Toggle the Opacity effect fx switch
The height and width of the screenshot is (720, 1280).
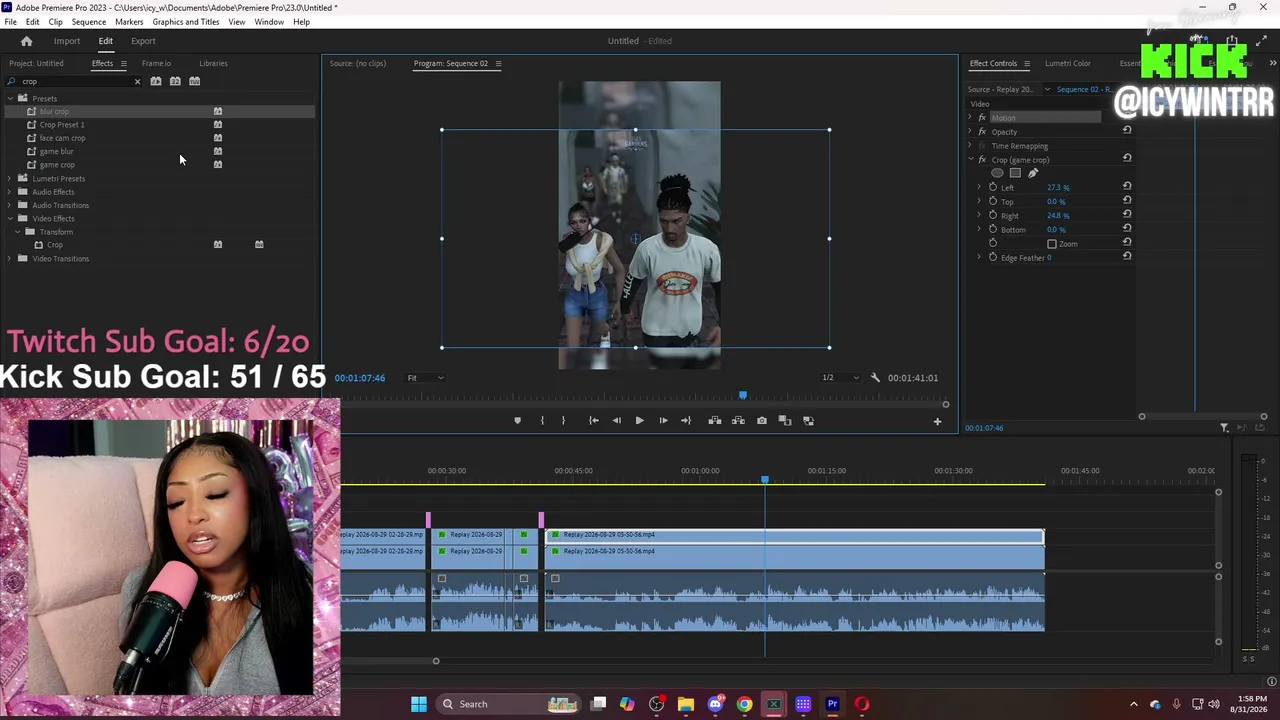pyautogui.click(x=982, y=131)
